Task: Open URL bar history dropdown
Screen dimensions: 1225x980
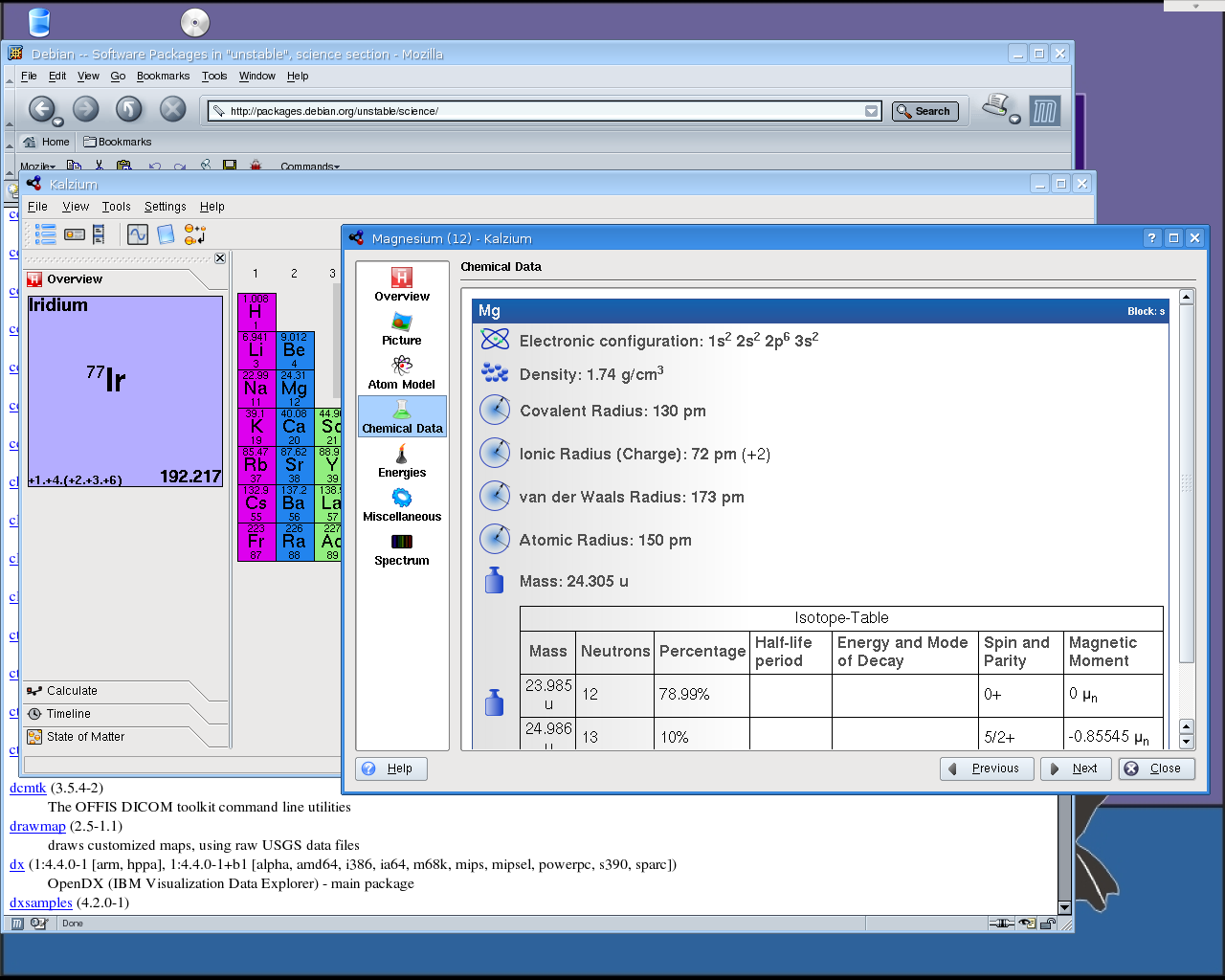Action: point(871,111)
